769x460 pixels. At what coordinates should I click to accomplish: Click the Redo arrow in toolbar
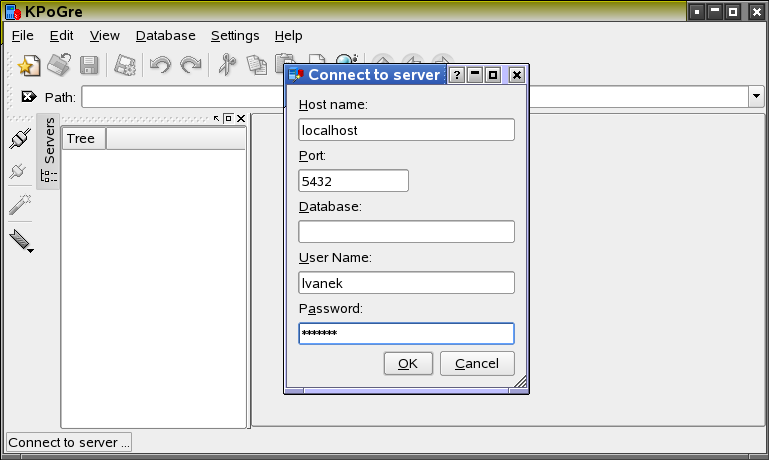coord(190,66)
